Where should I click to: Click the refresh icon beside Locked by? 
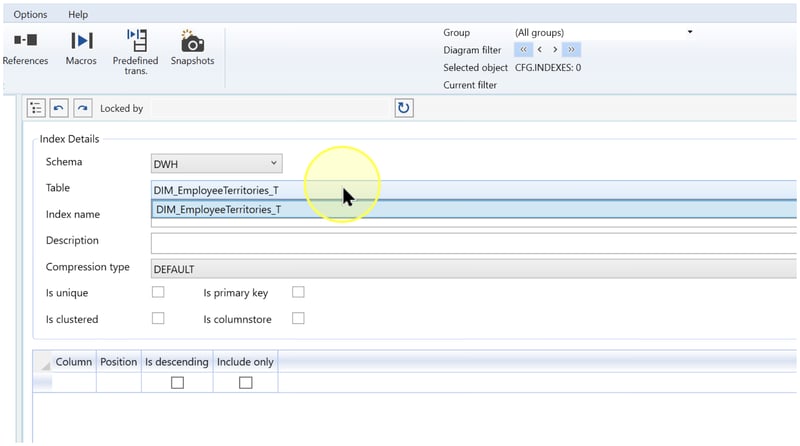pyautogui.click(x=404, y=108)
